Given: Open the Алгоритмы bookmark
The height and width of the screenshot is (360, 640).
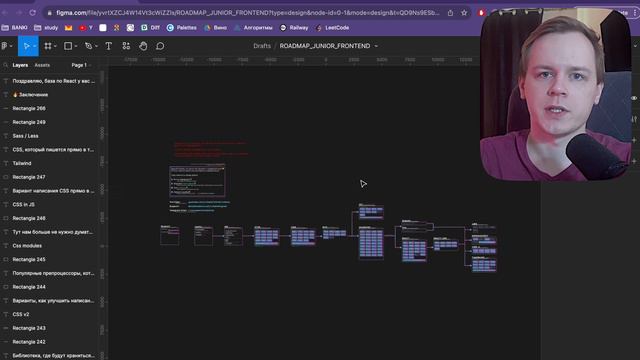Looking at the screenshot, I should point(253,28).
